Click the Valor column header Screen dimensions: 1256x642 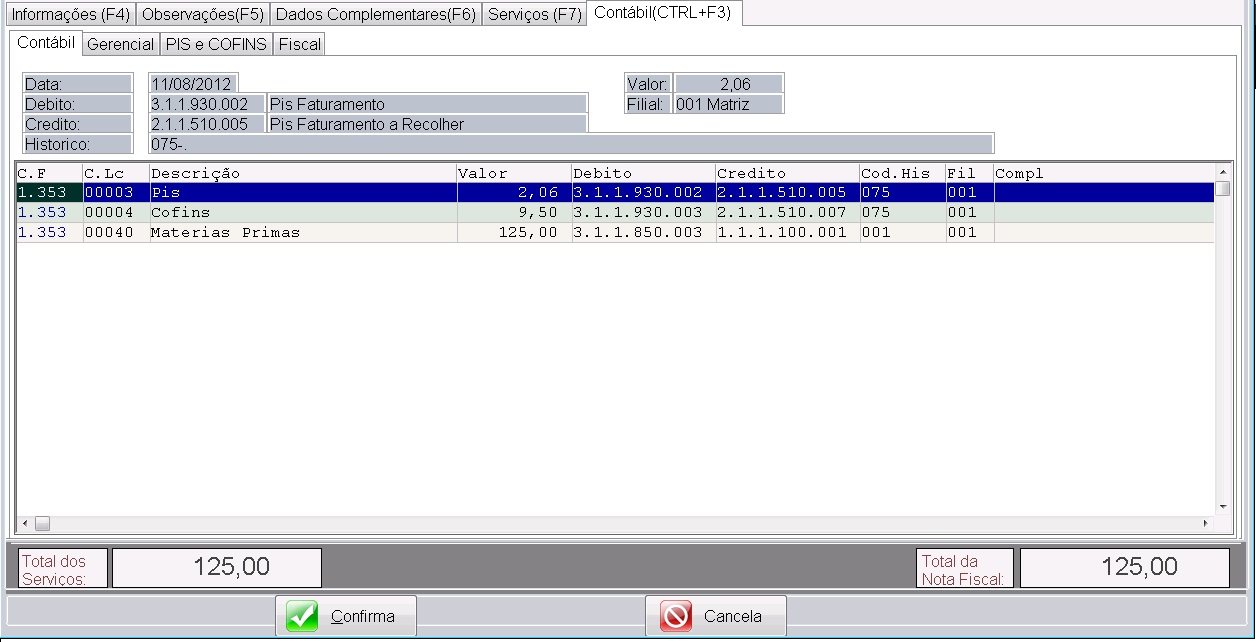(x=513, y=173)
